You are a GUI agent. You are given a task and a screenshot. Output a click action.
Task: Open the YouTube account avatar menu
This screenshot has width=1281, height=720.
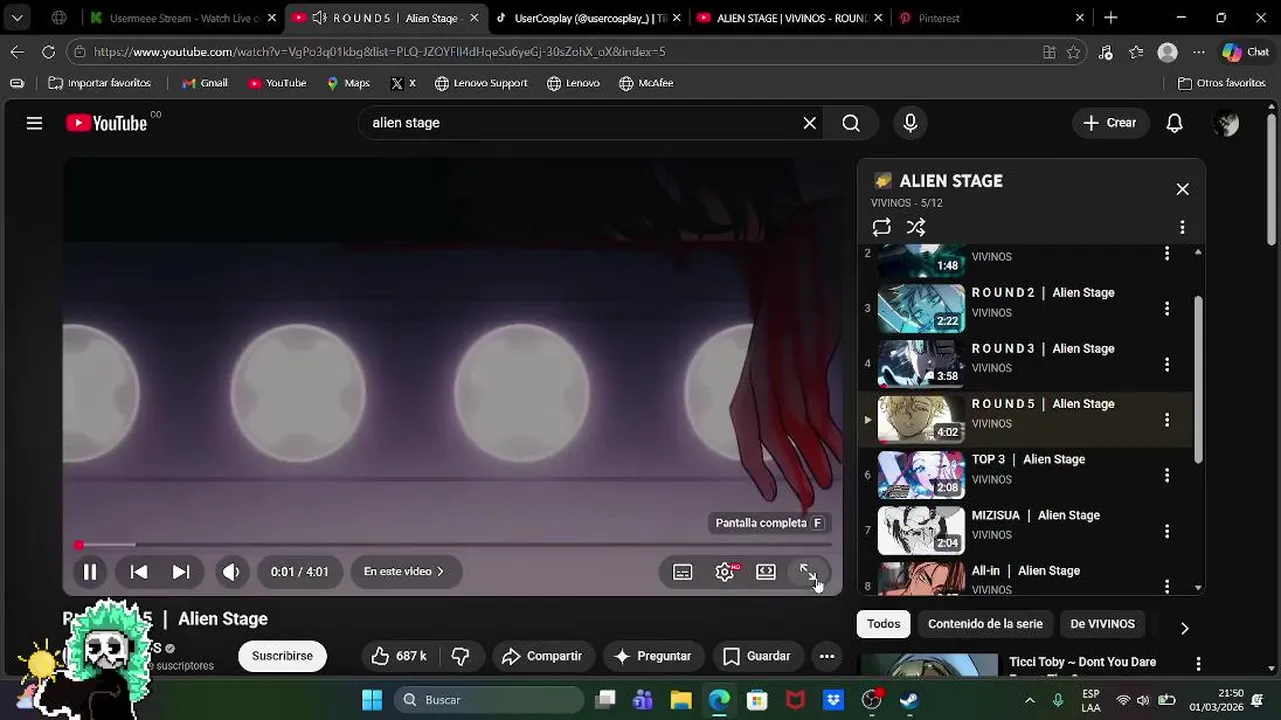pos(1225,123)
